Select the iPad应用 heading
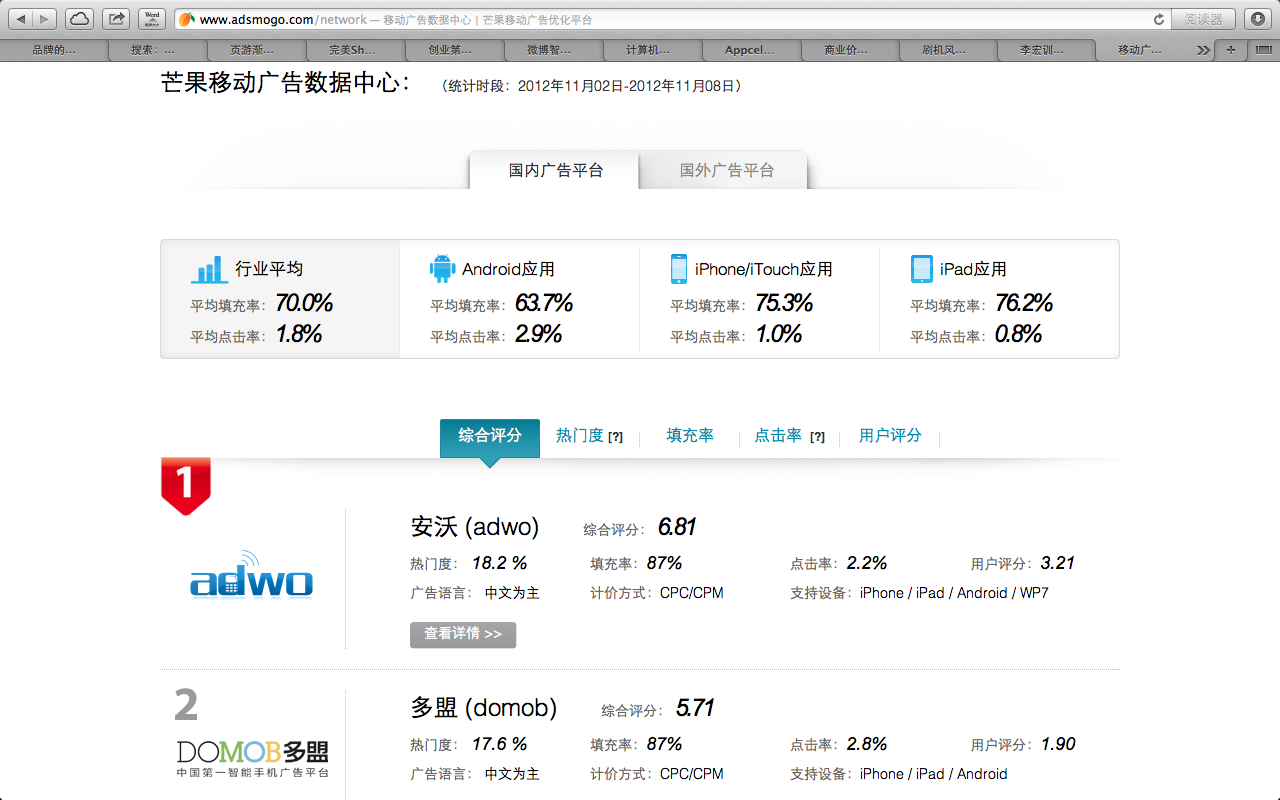The width and height of the screenshot is (1280, 800). (973, 269)
